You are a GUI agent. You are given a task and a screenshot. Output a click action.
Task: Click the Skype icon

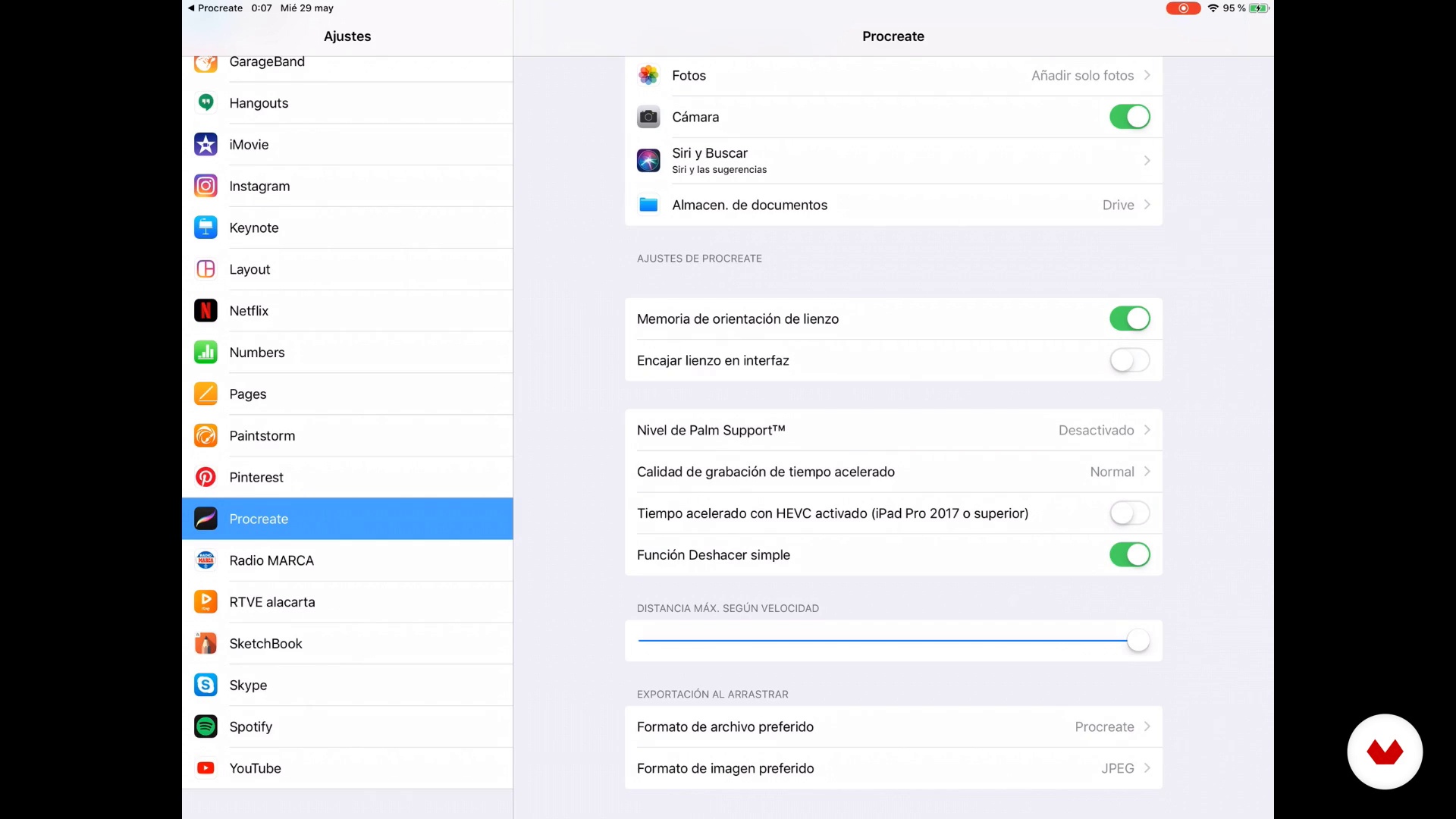[x=206, y=685]
